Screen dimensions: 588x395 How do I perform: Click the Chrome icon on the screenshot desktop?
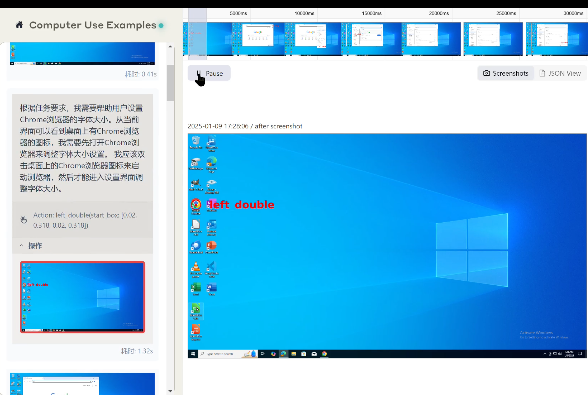click(x=196, y=204)
